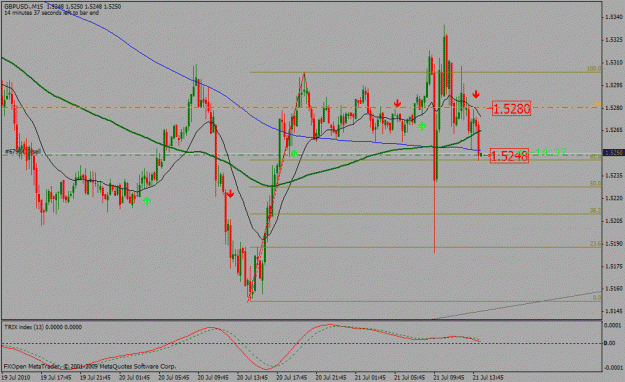The height and width of the screenshot is (382, 625).
Task: Click the GBPUSD,M15 chart title text
Action: coord(24,7)
